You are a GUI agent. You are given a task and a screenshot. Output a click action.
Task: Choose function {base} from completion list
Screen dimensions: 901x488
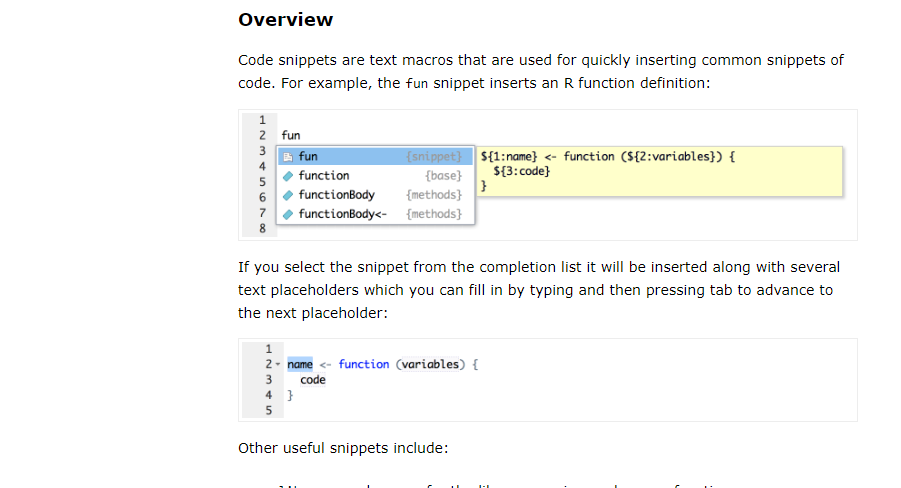375,176
